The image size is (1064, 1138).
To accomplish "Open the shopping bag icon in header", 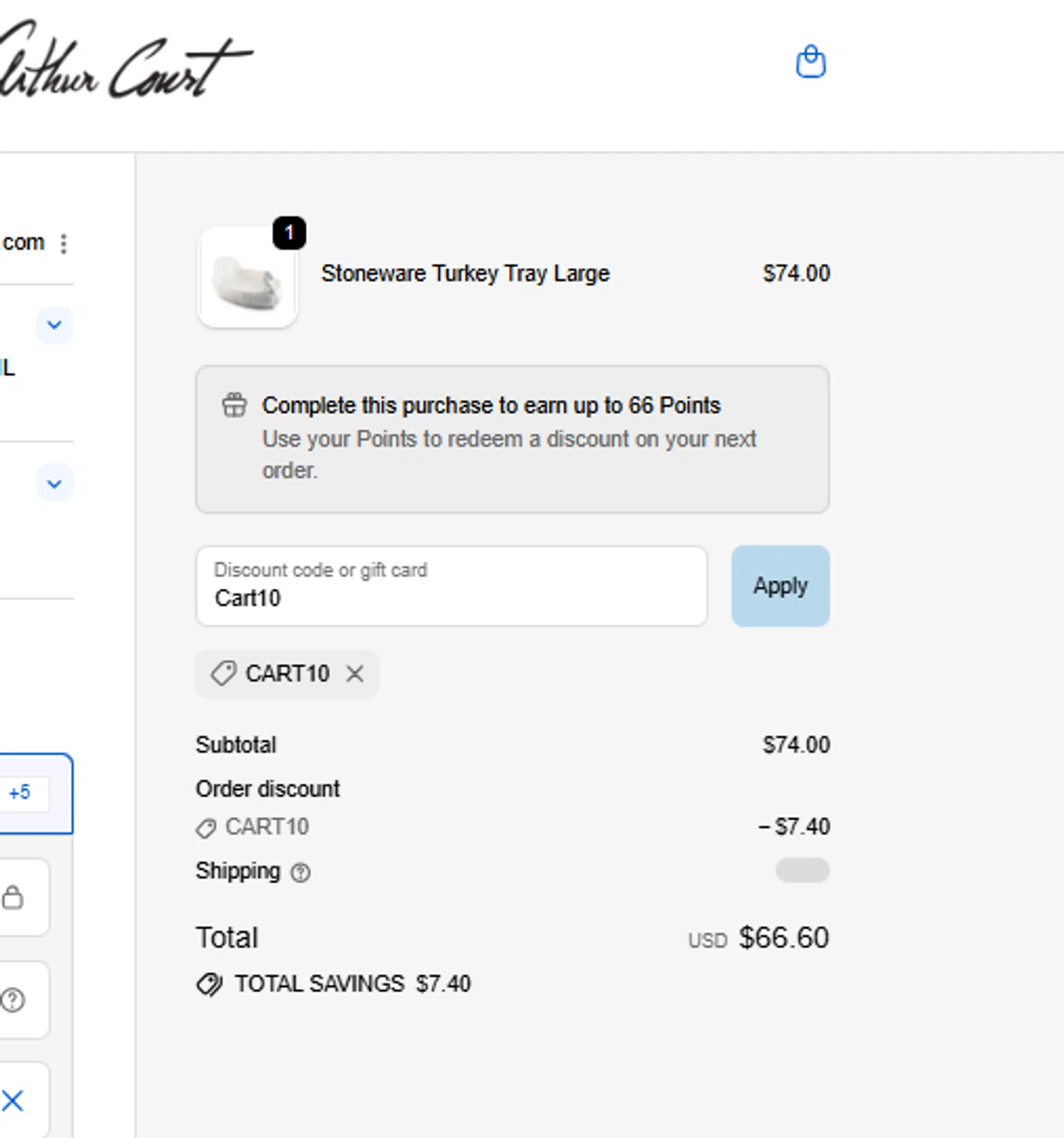I will click(x=810, y=61).
